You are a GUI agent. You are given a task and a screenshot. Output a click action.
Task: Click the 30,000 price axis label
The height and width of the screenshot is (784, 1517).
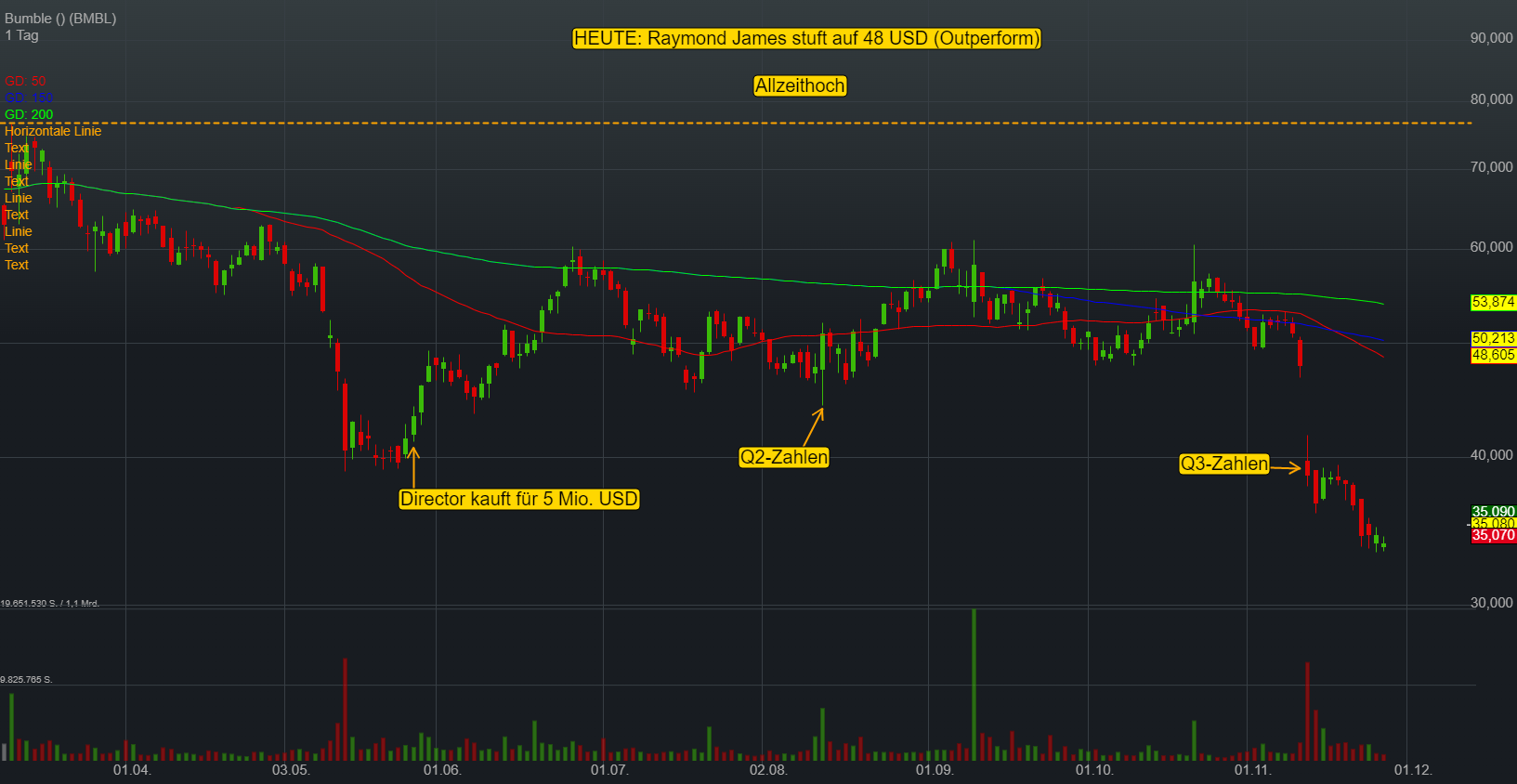1492,603
